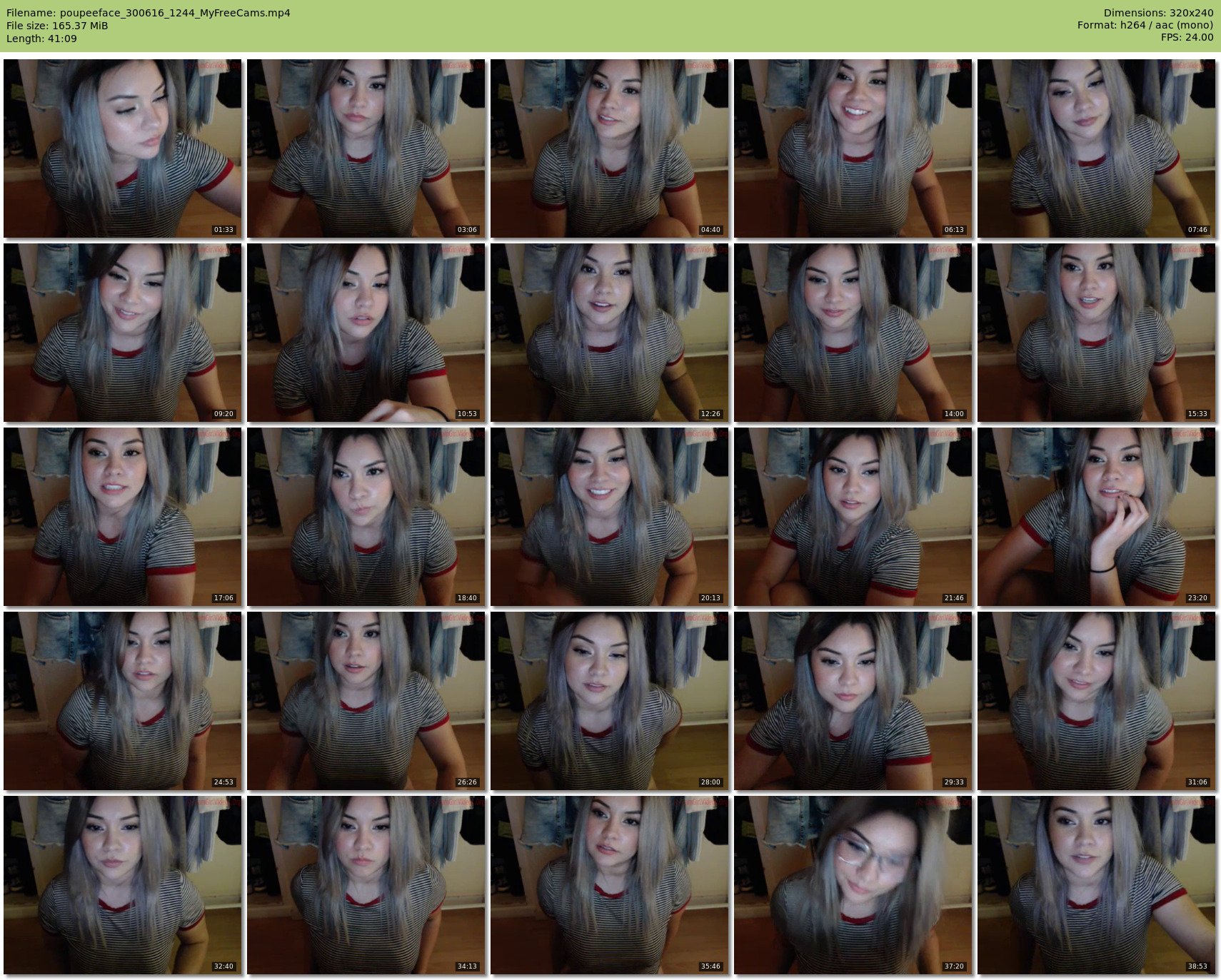Click the frame with timestamp 09:20
The image size is (1221, 980).
(123, 333)
